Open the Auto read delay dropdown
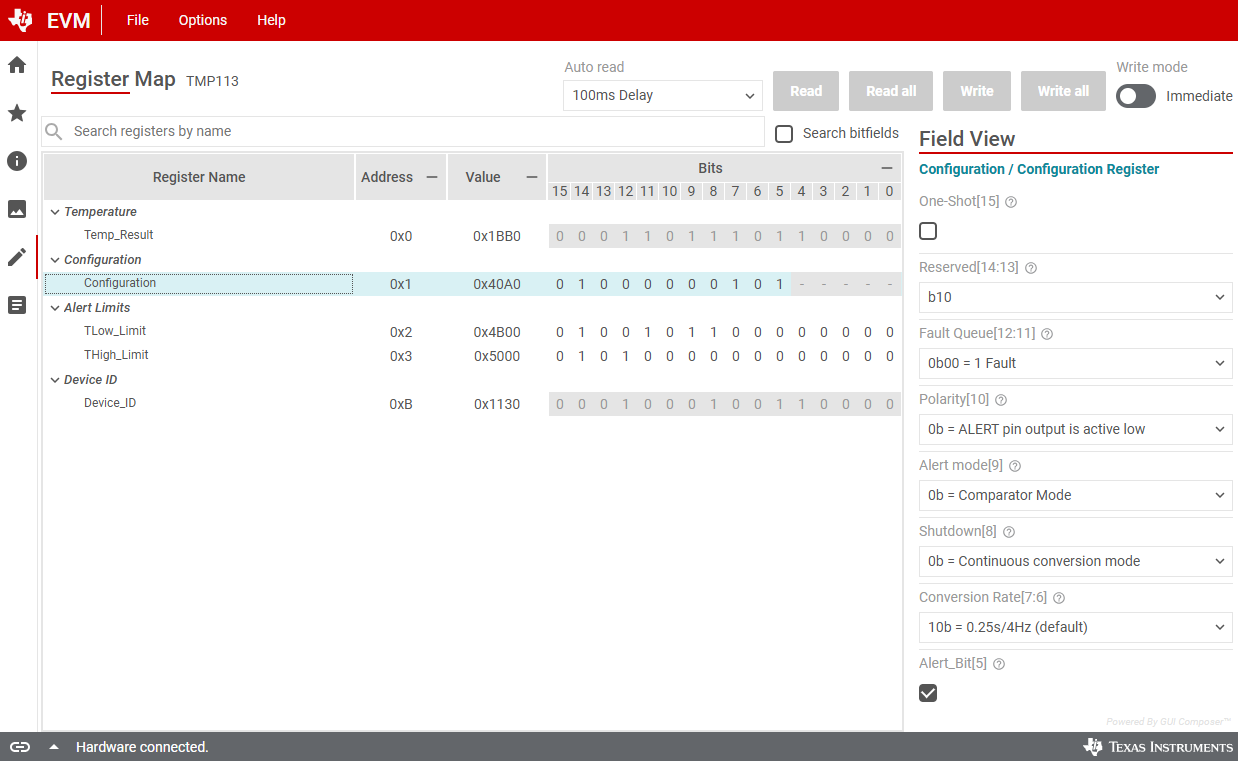 [662, 95]
